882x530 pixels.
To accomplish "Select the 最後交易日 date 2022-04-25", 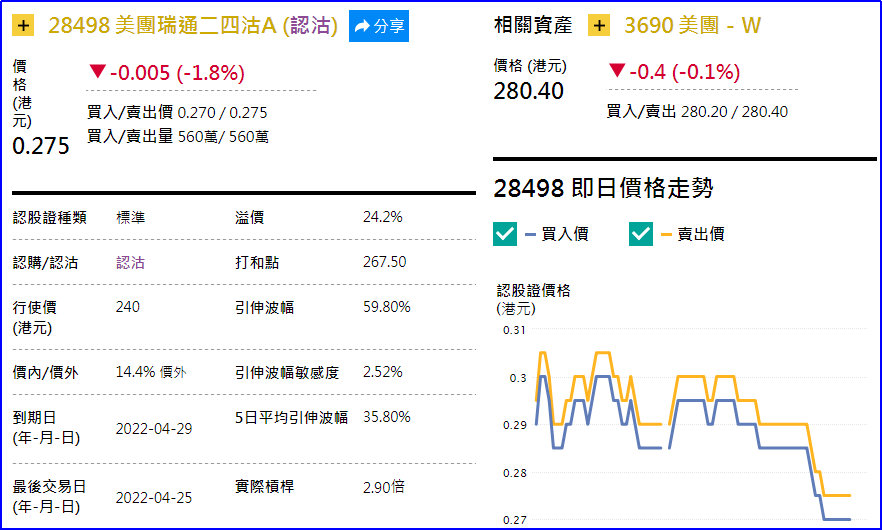I will click(x=154, y=498).
